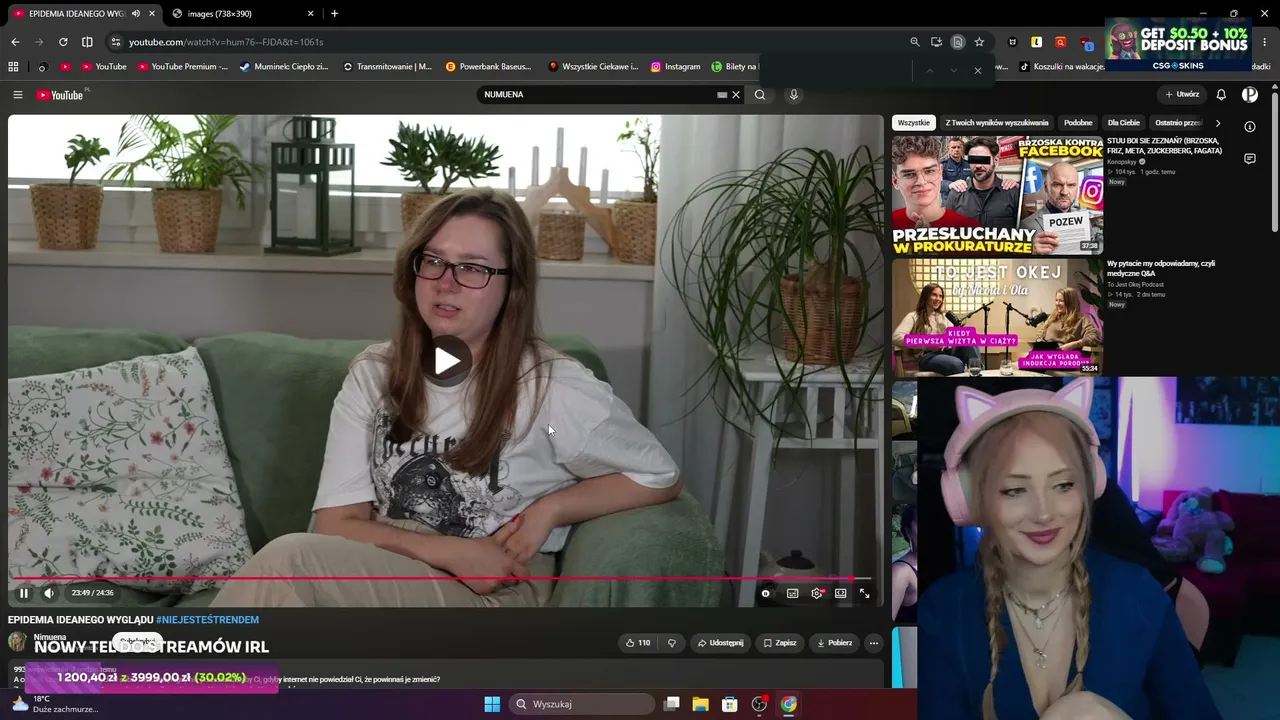Open the YouTube account avatar menu

tap(1250, 95)
